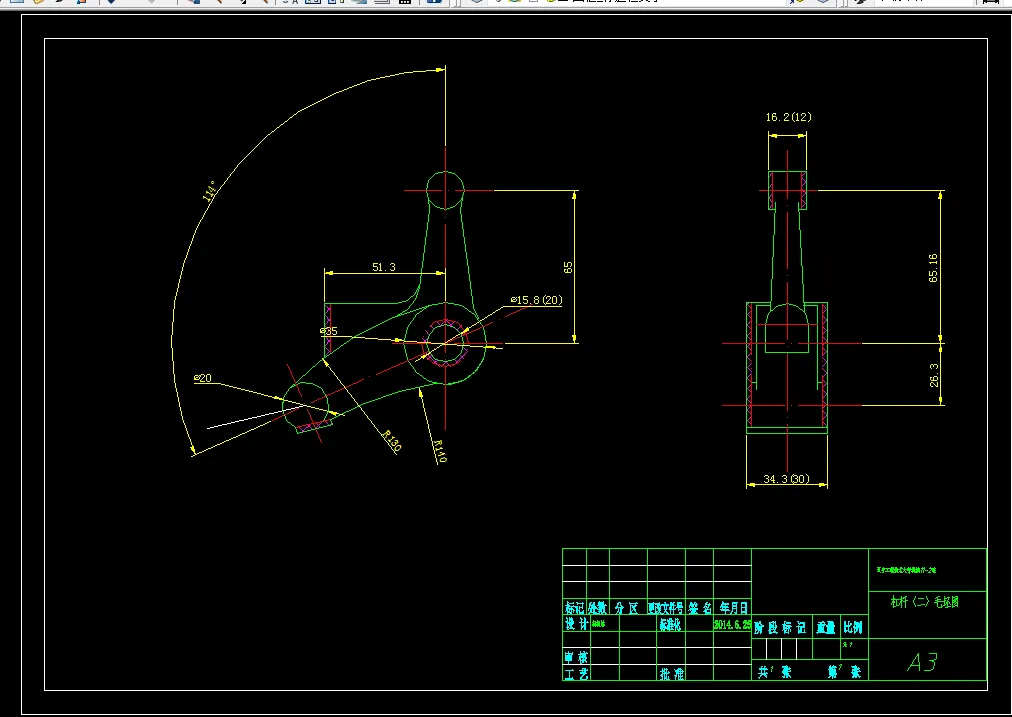
Task: Select the 分区 cell in title block
Action: pos(627,608)
